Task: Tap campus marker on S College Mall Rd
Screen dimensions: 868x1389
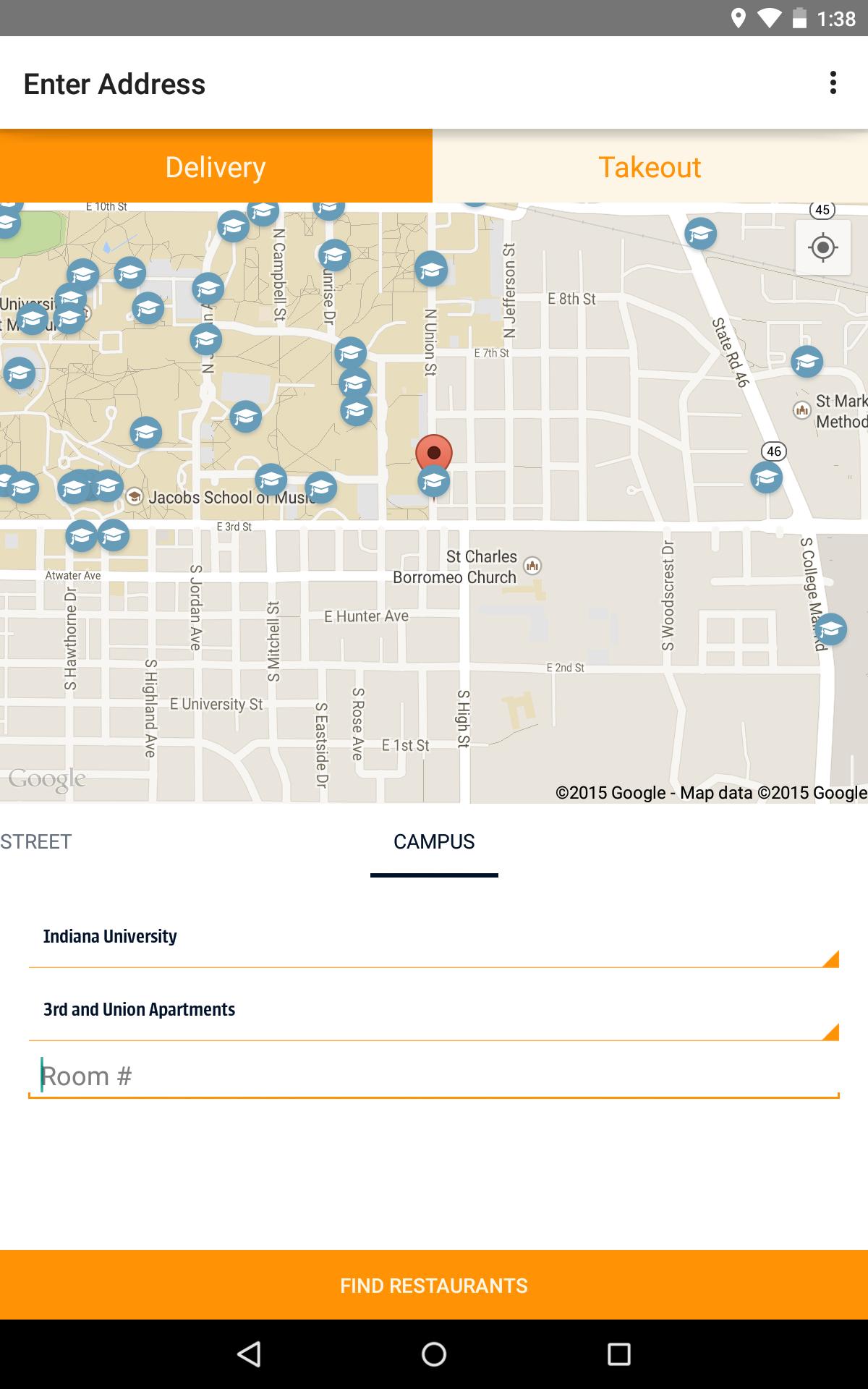Action: [x=830, y=629]
